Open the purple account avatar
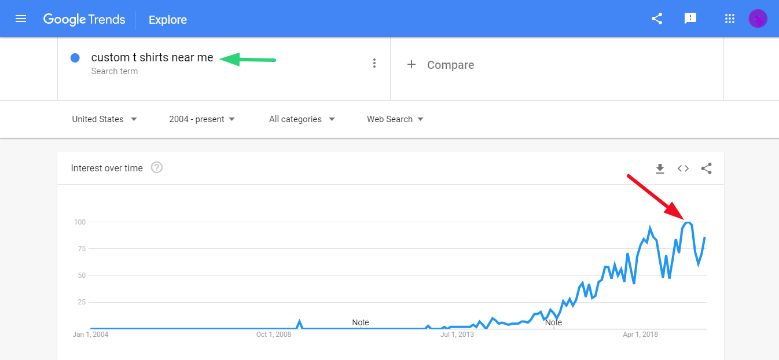 758,19
